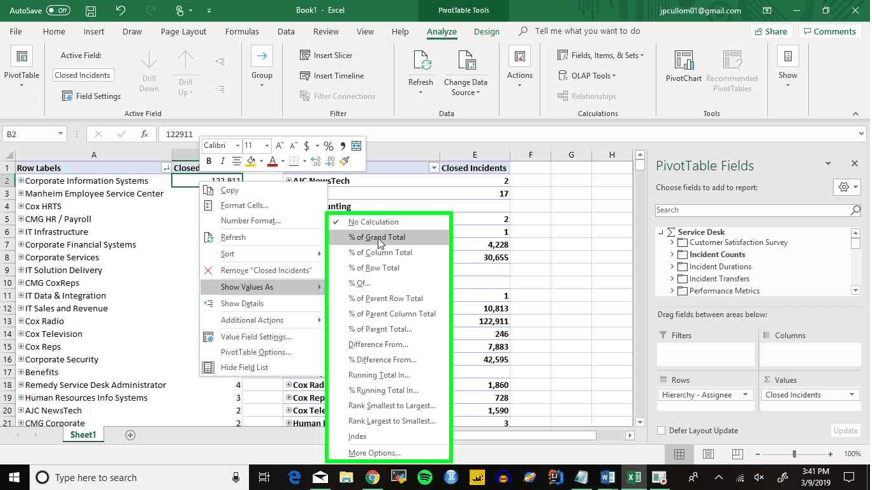Click the PivotTable Fields search box
The image size is (872, 490).
(x=757, y=210)
